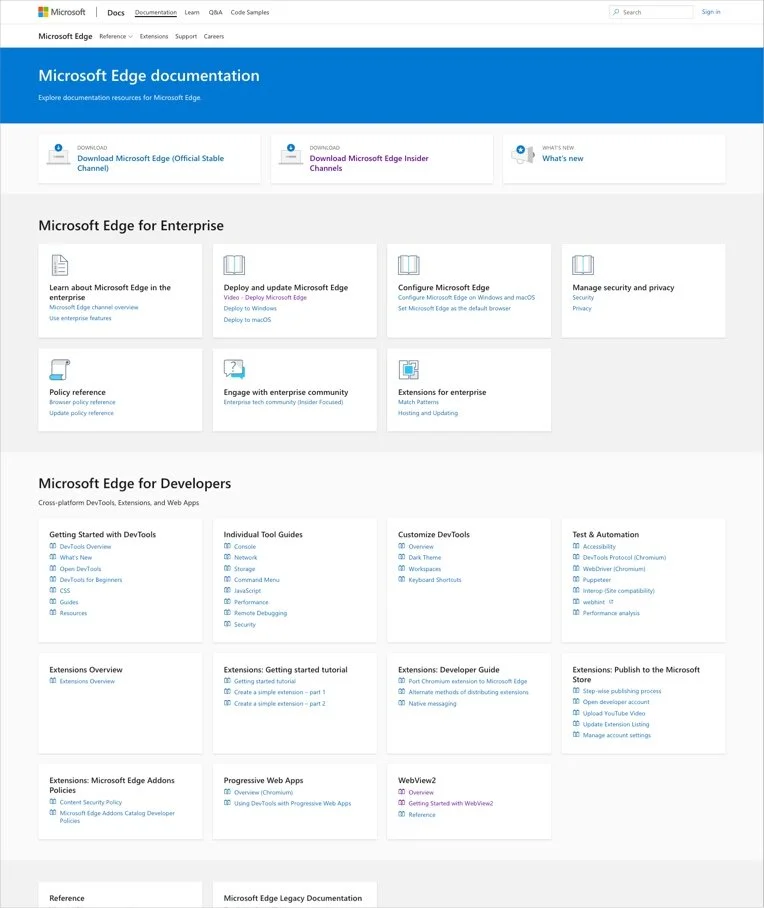Screen dimensions: 764x908
Task: Click the Microsoft logo
Action: click(x=61, y=12)
